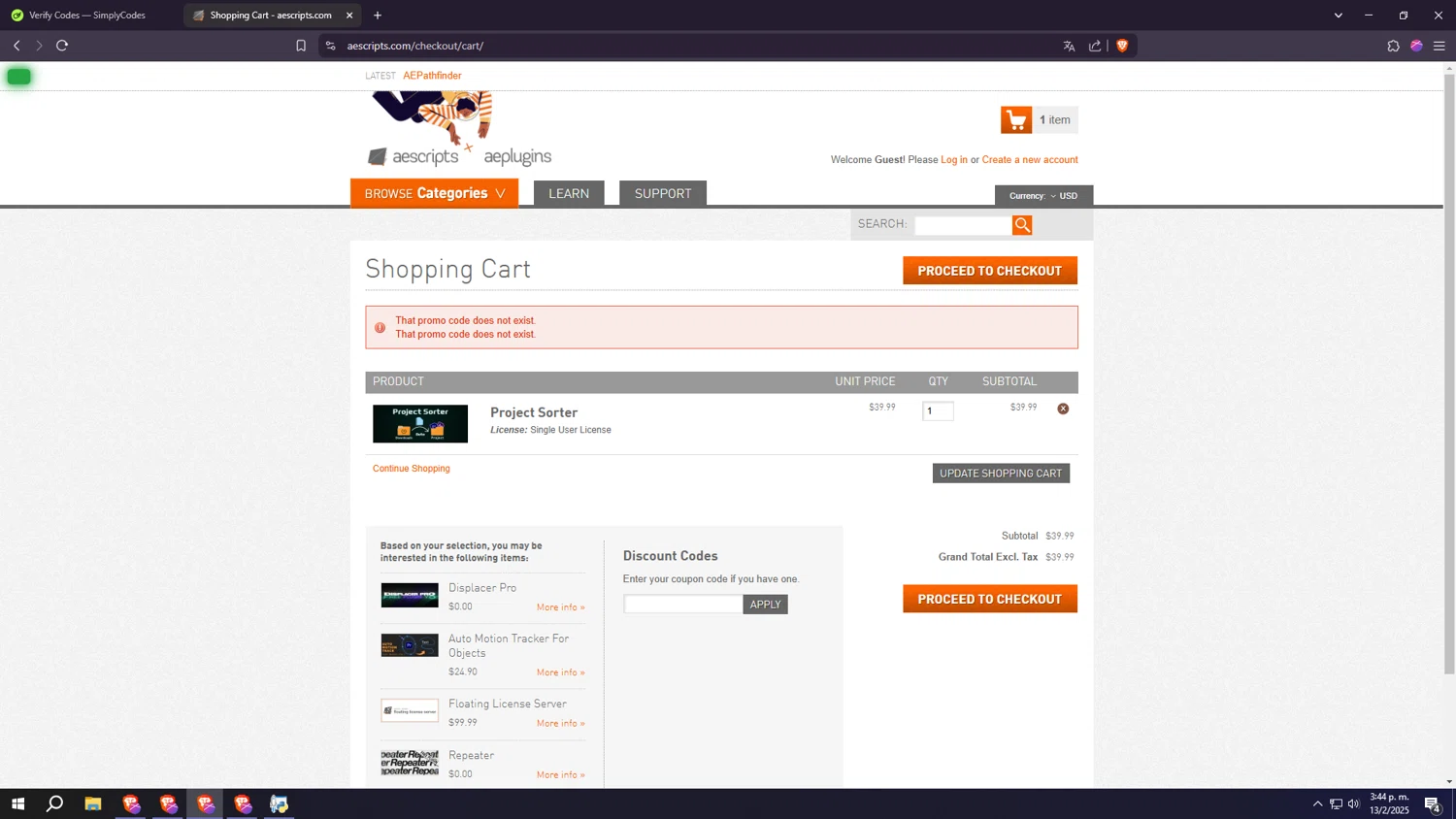Click the share page icon
The image size is (1456, 819).
[x=1095, y=46]
